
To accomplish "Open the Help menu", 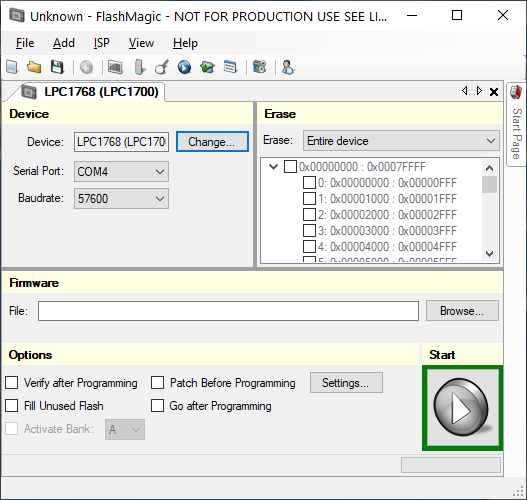I will click(185, 43).
